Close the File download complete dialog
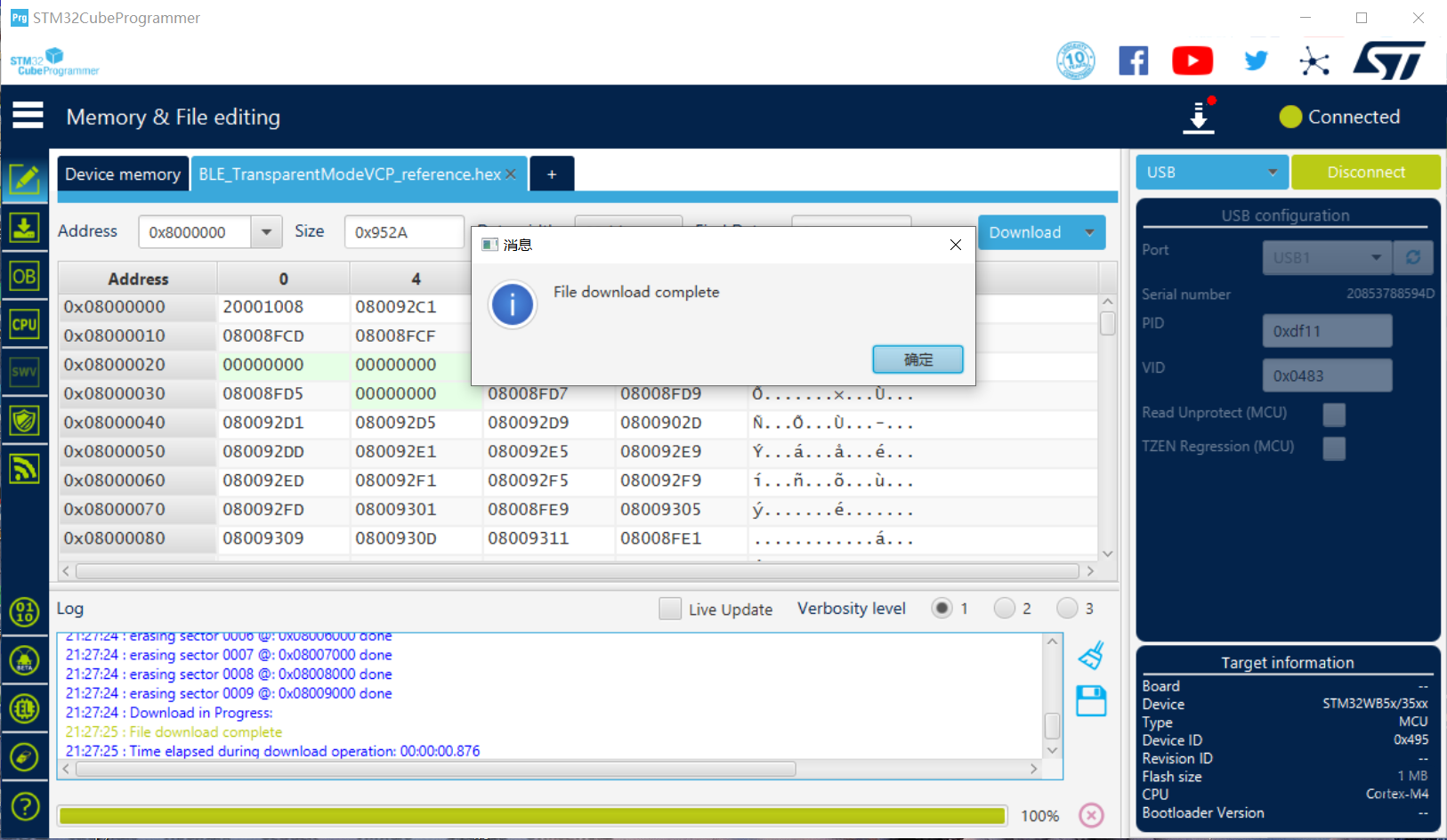This screenshot has height=840, width=1447. (x=956, y=245)
